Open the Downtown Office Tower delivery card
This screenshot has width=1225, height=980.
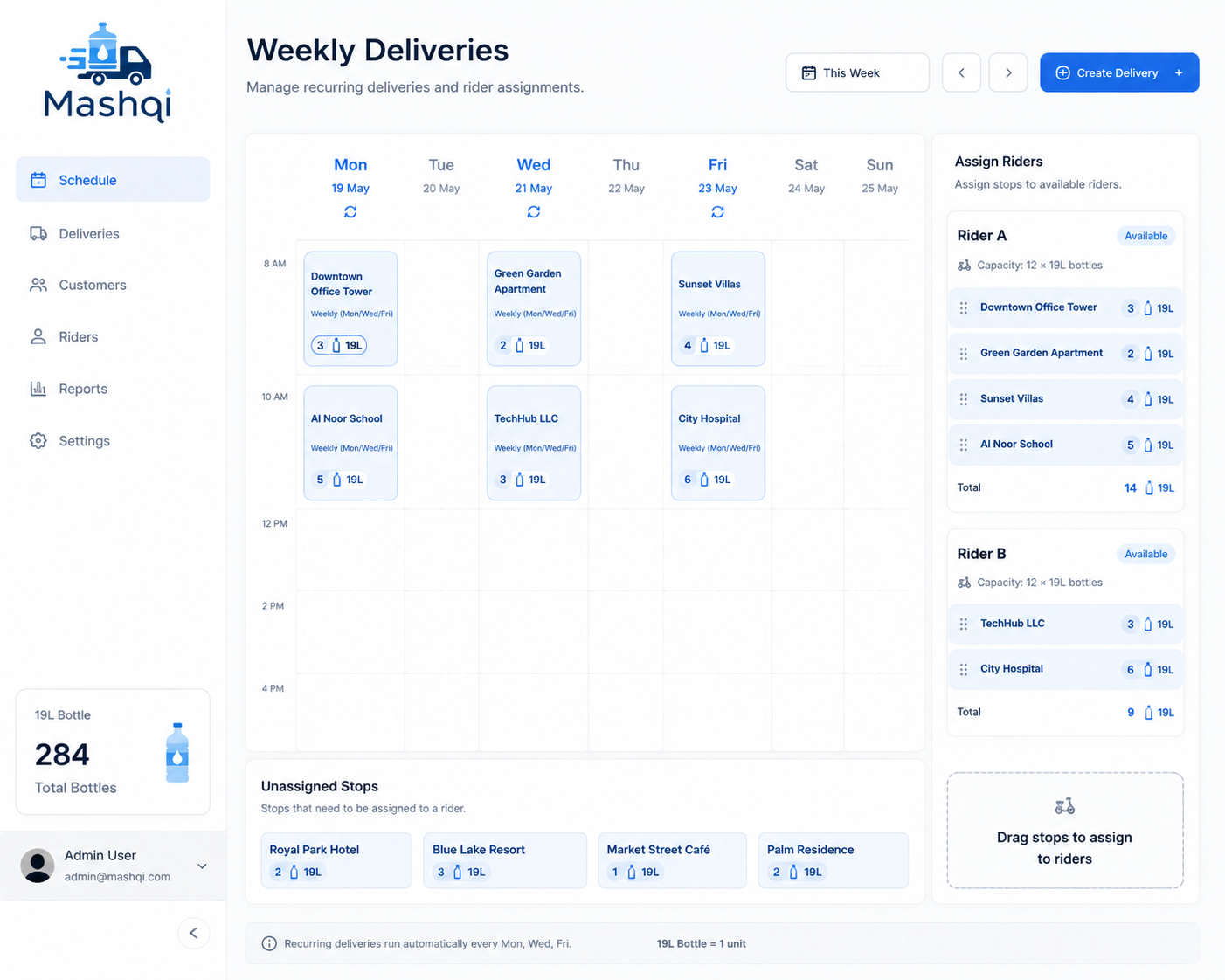click(350, 308)
